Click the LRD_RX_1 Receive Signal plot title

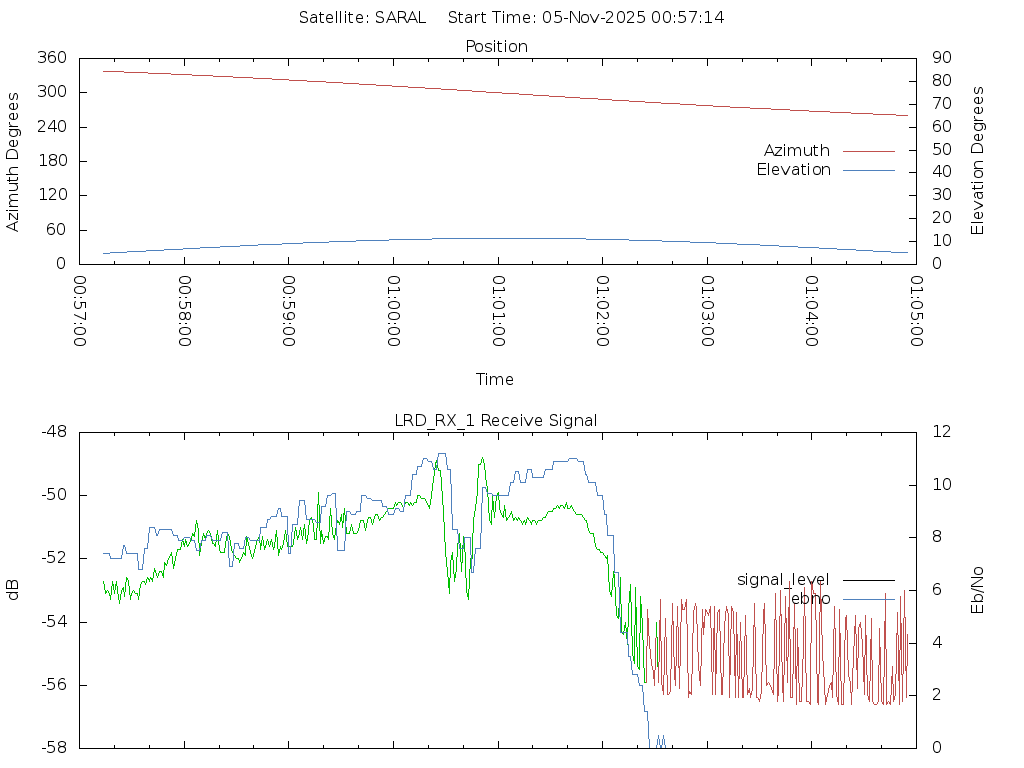pos(496,420)
